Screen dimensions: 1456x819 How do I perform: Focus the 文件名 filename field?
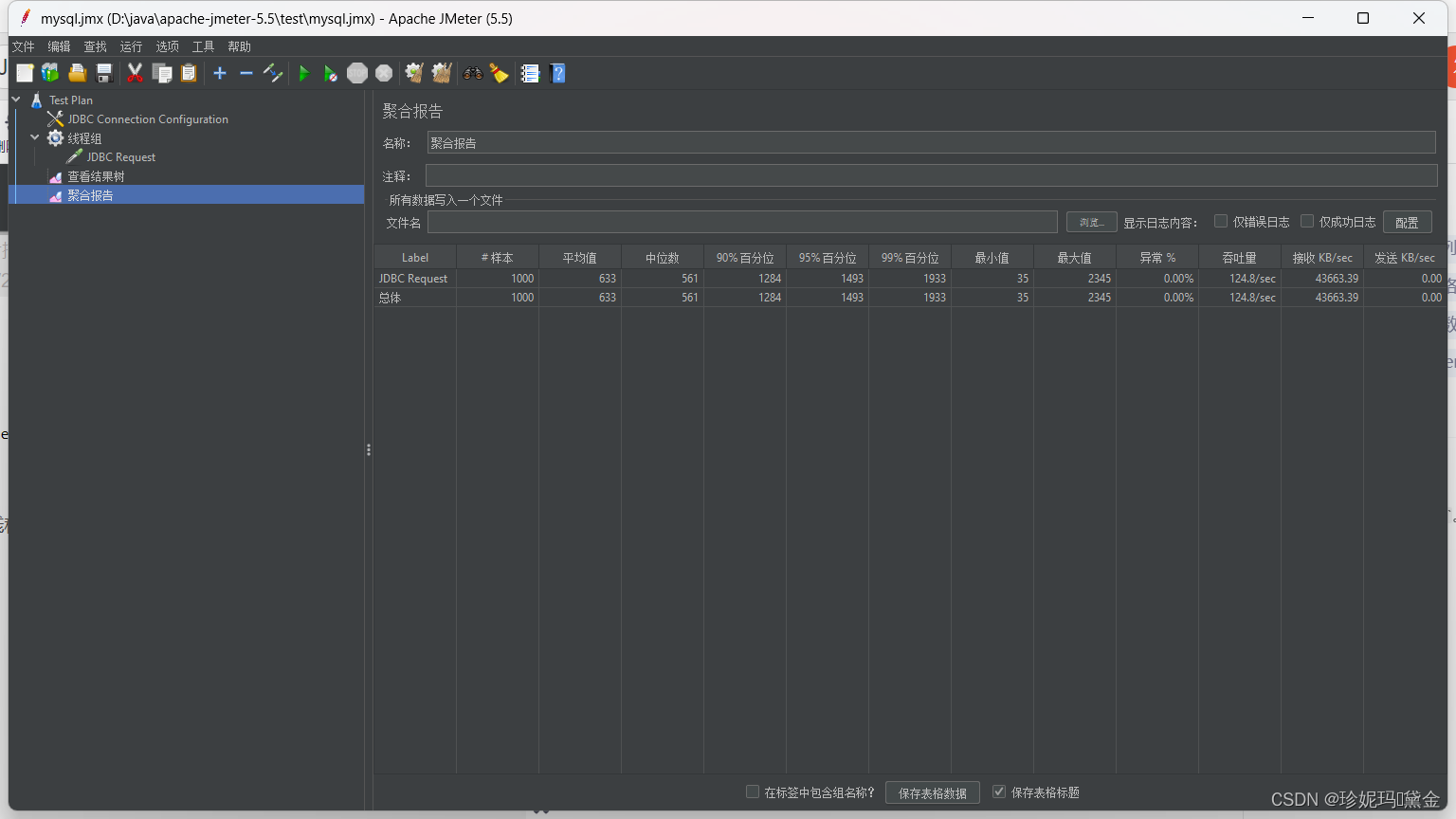click(742, 222)
